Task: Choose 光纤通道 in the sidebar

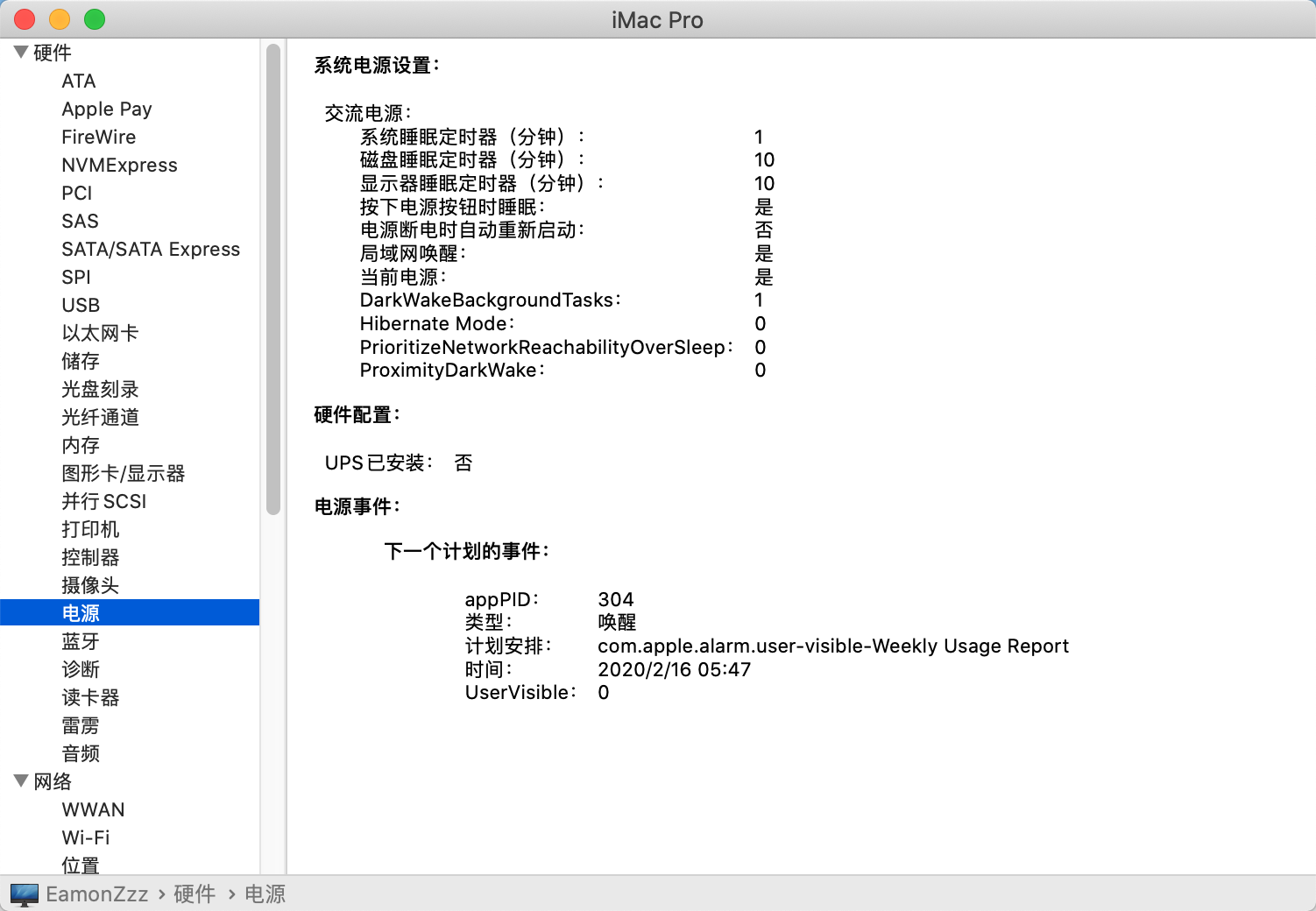Action: click(x=100, y=417)
